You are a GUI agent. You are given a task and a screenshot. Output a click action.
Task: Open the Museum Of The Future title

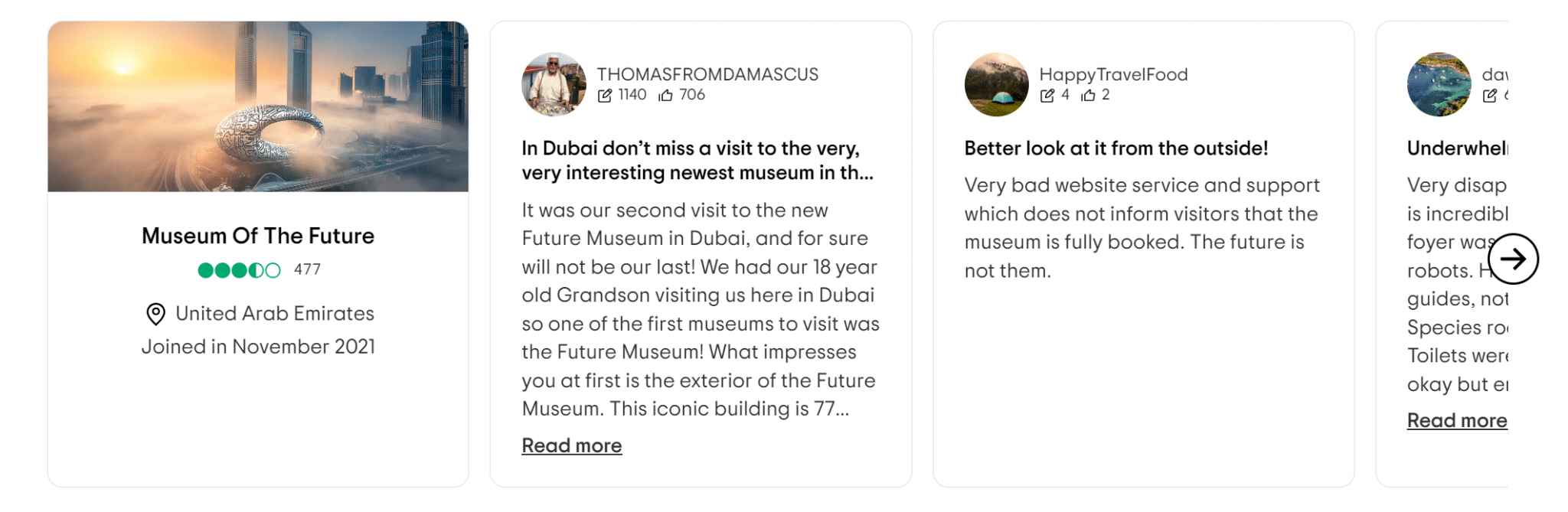pyautogui.click(x=258, y=236)
